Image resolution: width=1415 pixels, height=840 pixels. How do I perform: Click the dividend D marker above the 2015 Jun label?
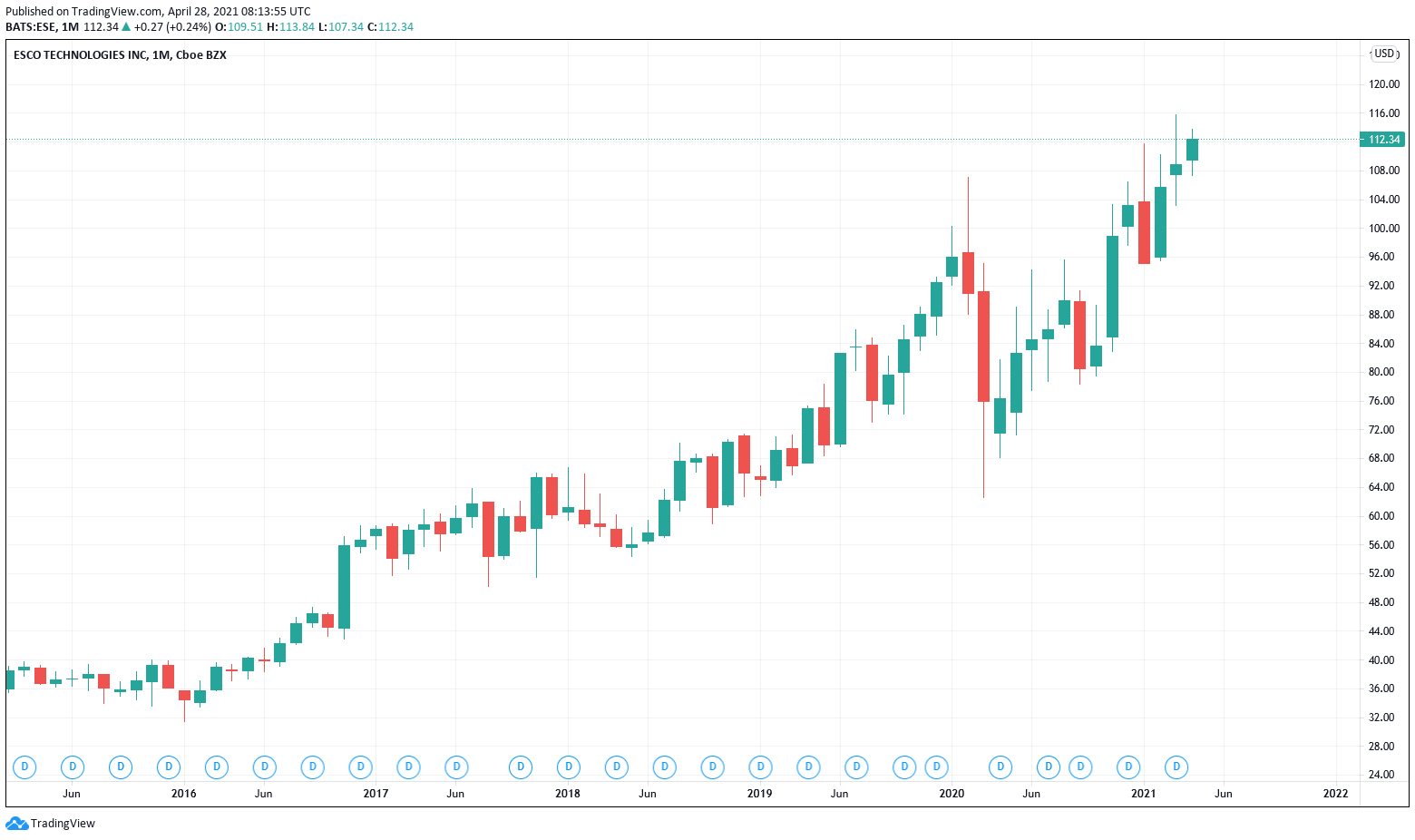[x=72, y=767]
